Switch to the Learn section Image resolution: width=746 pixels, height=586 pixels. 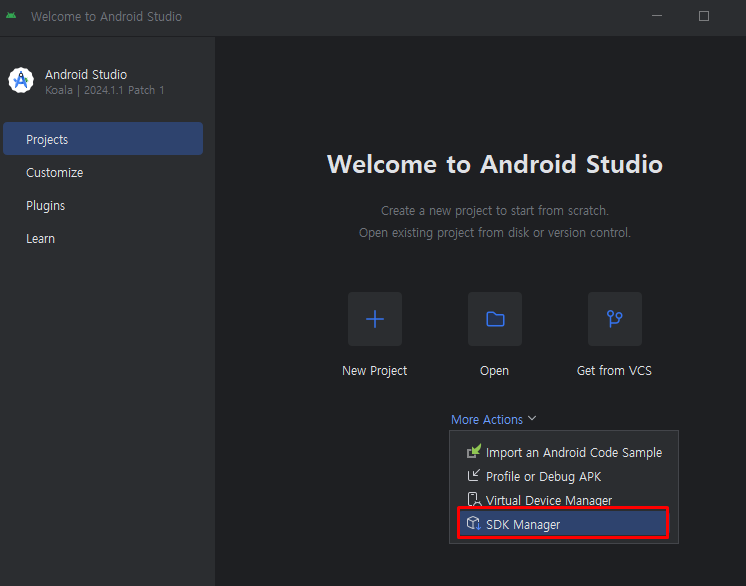(x=40, y=239)
